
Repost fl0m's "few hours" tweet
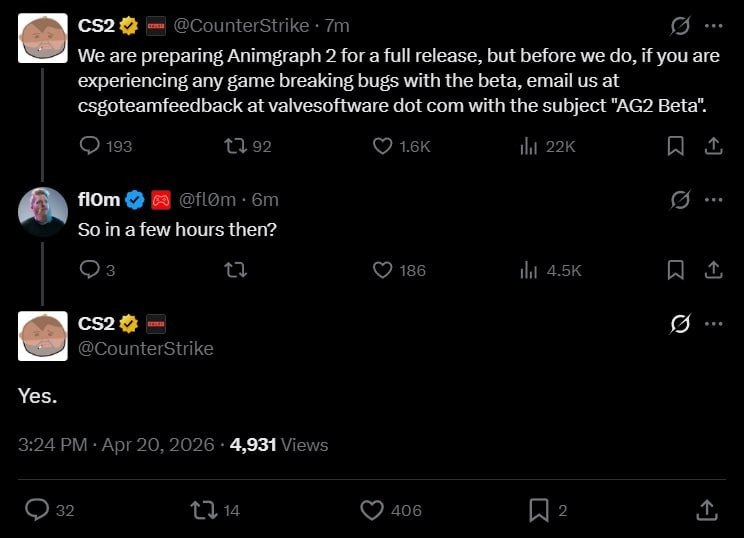235,270
